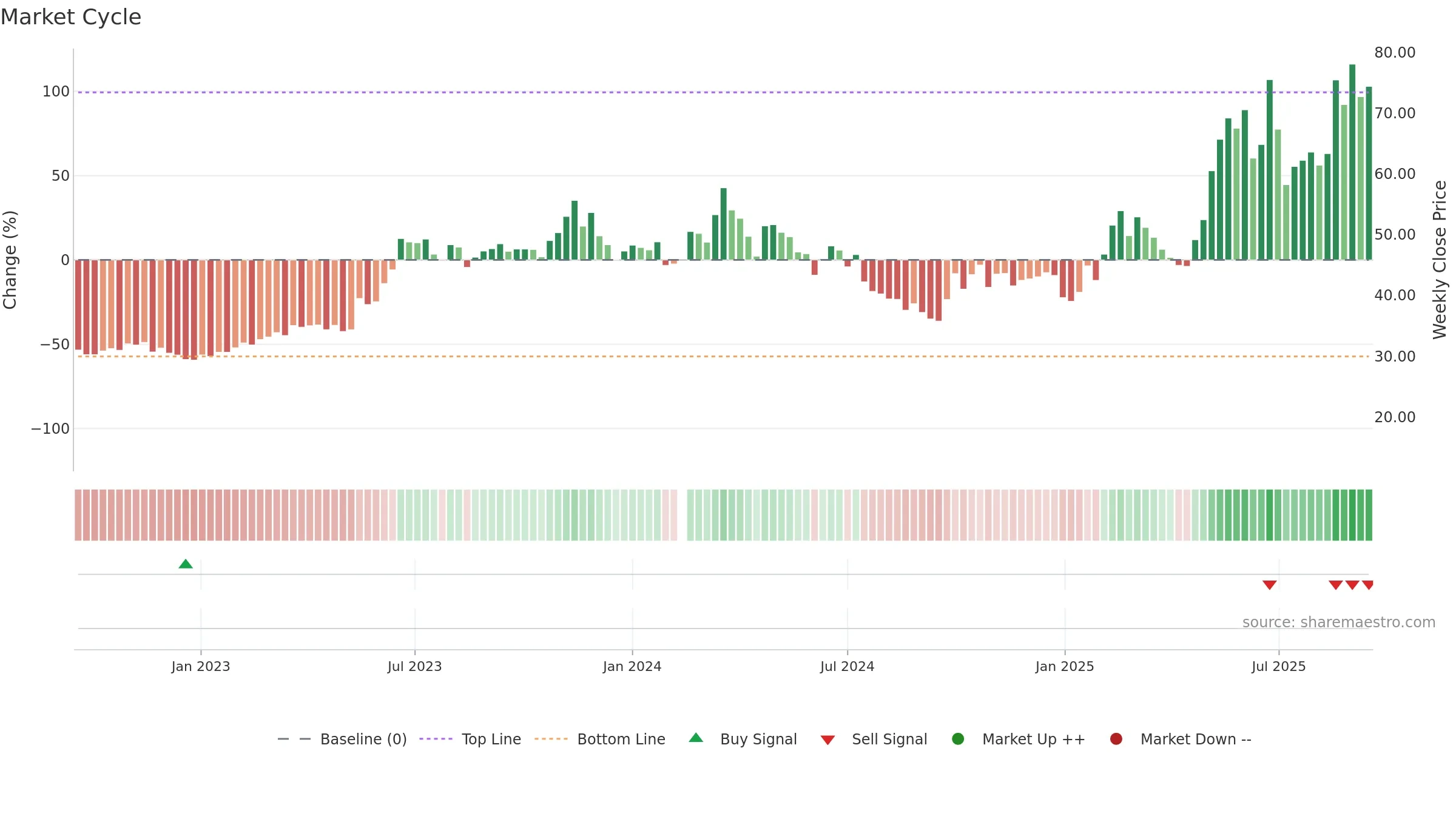Click the Jan 2024 x-axis label
The width and height of the screenshot is (1456, 819).
pos(632,667)
